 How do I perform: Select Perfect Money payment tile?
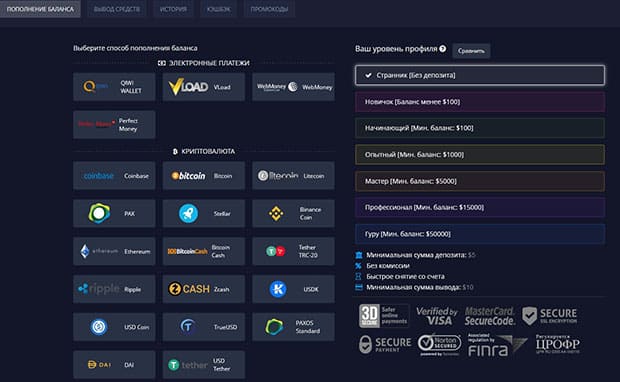(114, 125)
